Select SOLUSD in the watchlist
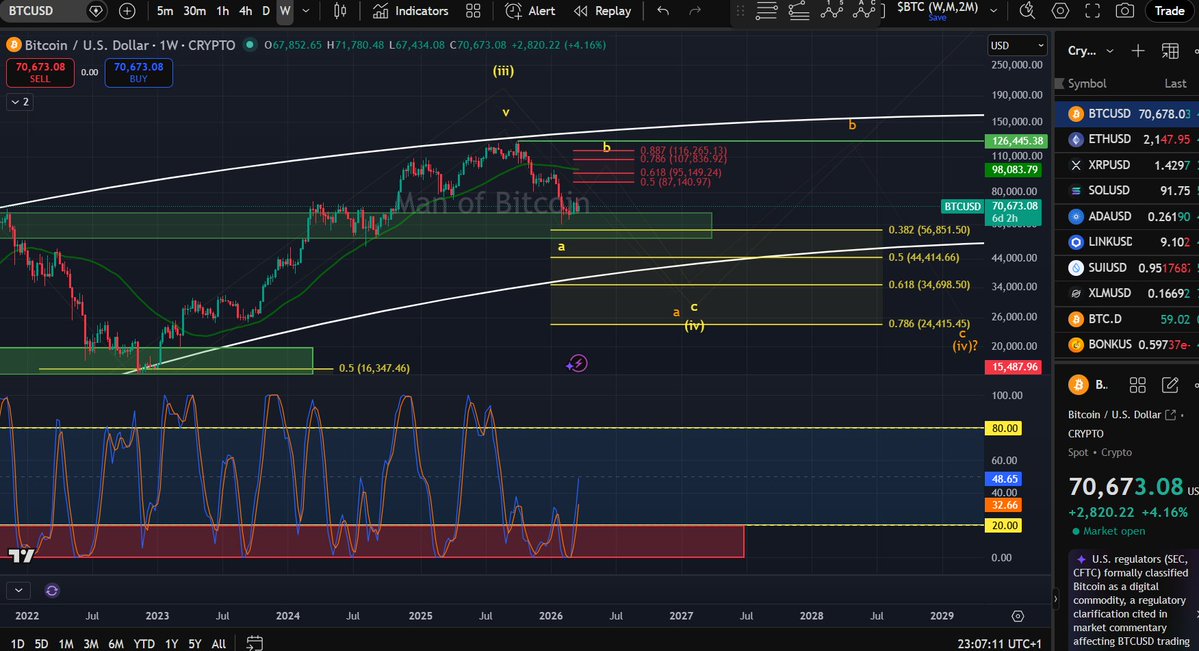The image size is (1199, 651). (x=1127, y=190)
